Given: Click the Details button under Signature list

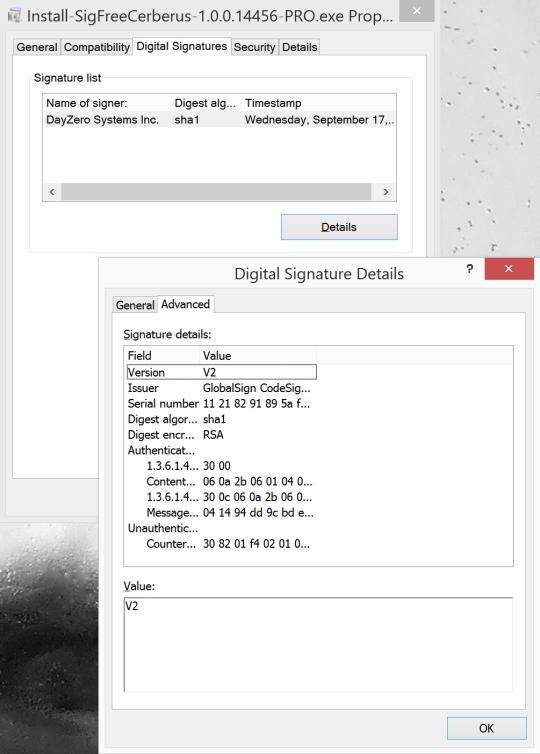Looking at the screenshot, I should coord(339,227).
